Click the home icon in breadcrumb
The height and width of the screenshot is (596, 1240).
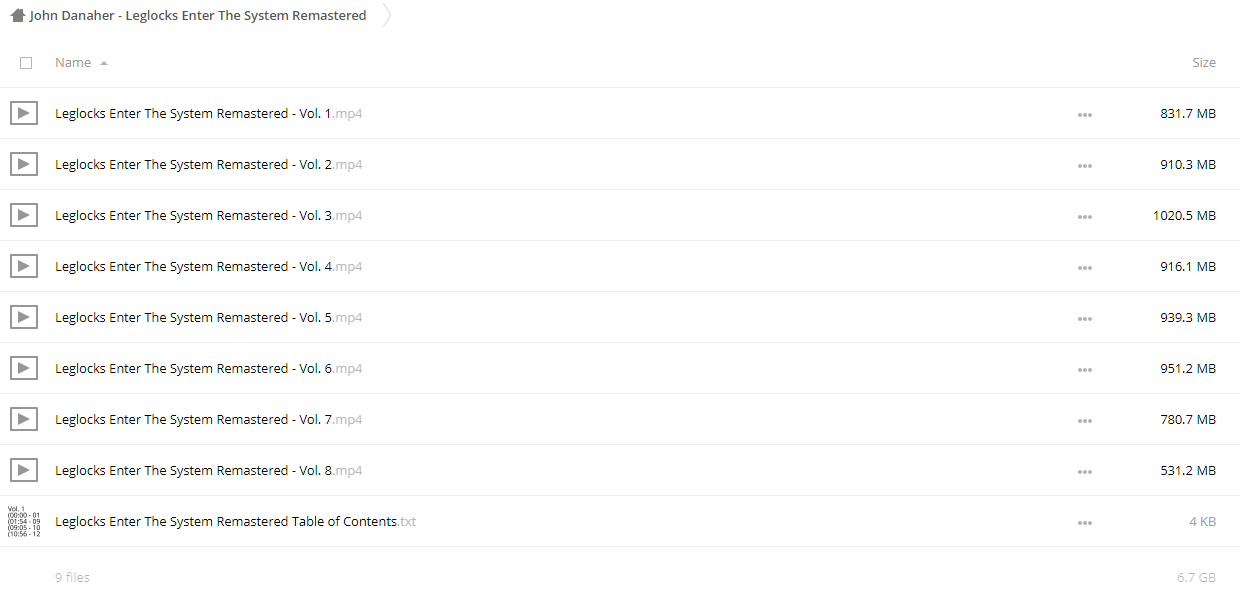pos(18,15)
